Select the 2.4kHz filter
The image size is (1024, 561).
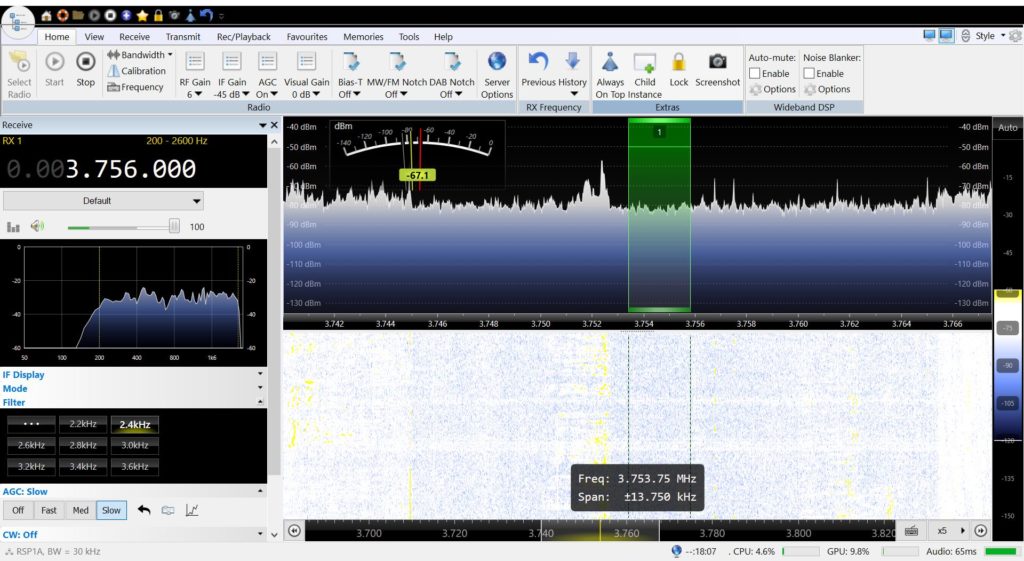tap(135, 425)
